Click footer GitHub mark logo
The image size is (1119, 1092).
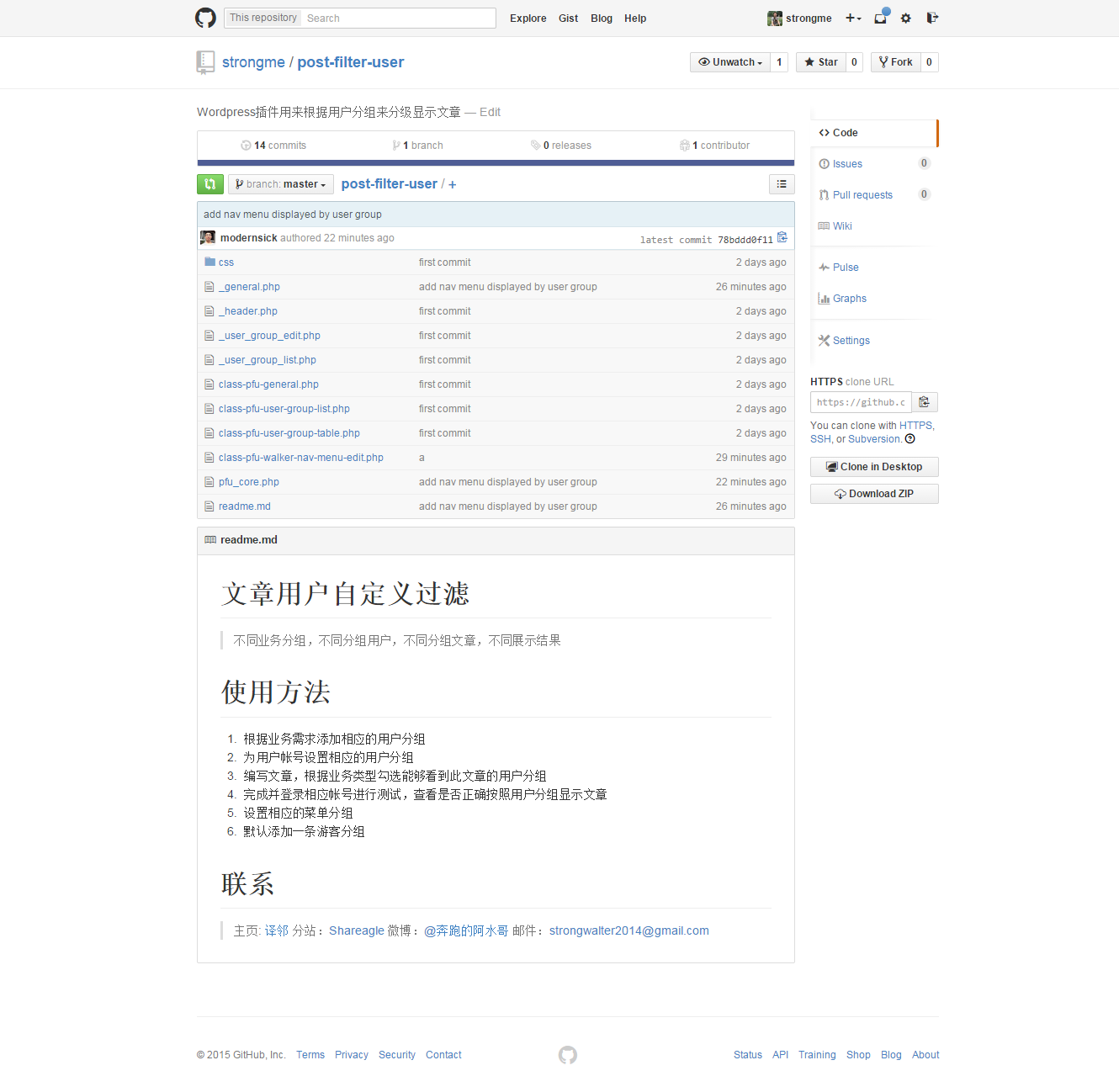(x=568, y=1055)
